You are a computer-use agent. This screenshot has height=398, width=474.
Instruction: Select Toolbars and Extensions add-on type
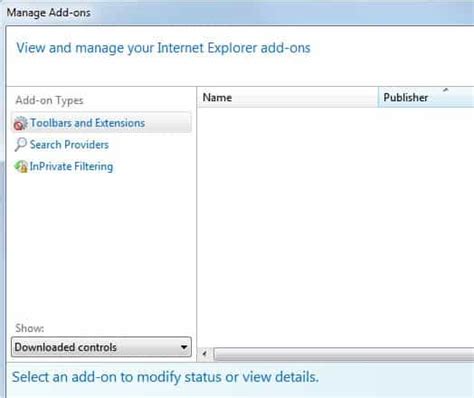[101, 123]
